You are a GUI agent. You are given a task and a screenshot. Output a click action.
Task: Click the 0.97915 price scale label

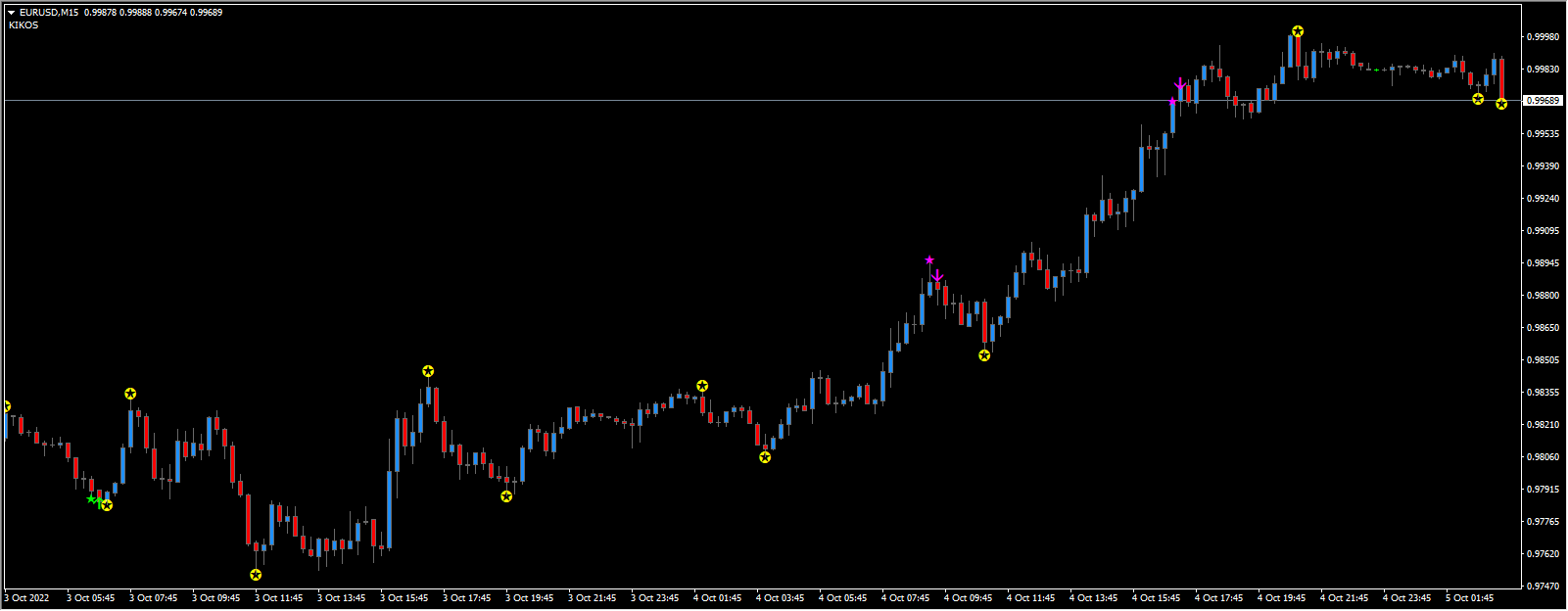click(1543, 490)
